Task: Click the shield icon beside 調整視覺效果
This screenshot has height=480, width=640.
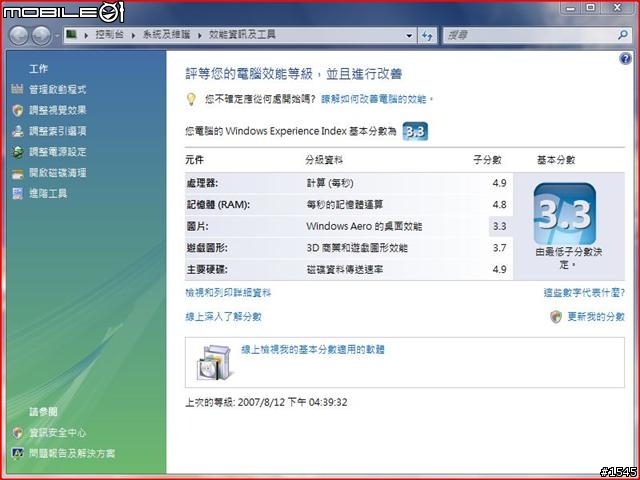Action: tap(17, 110)
